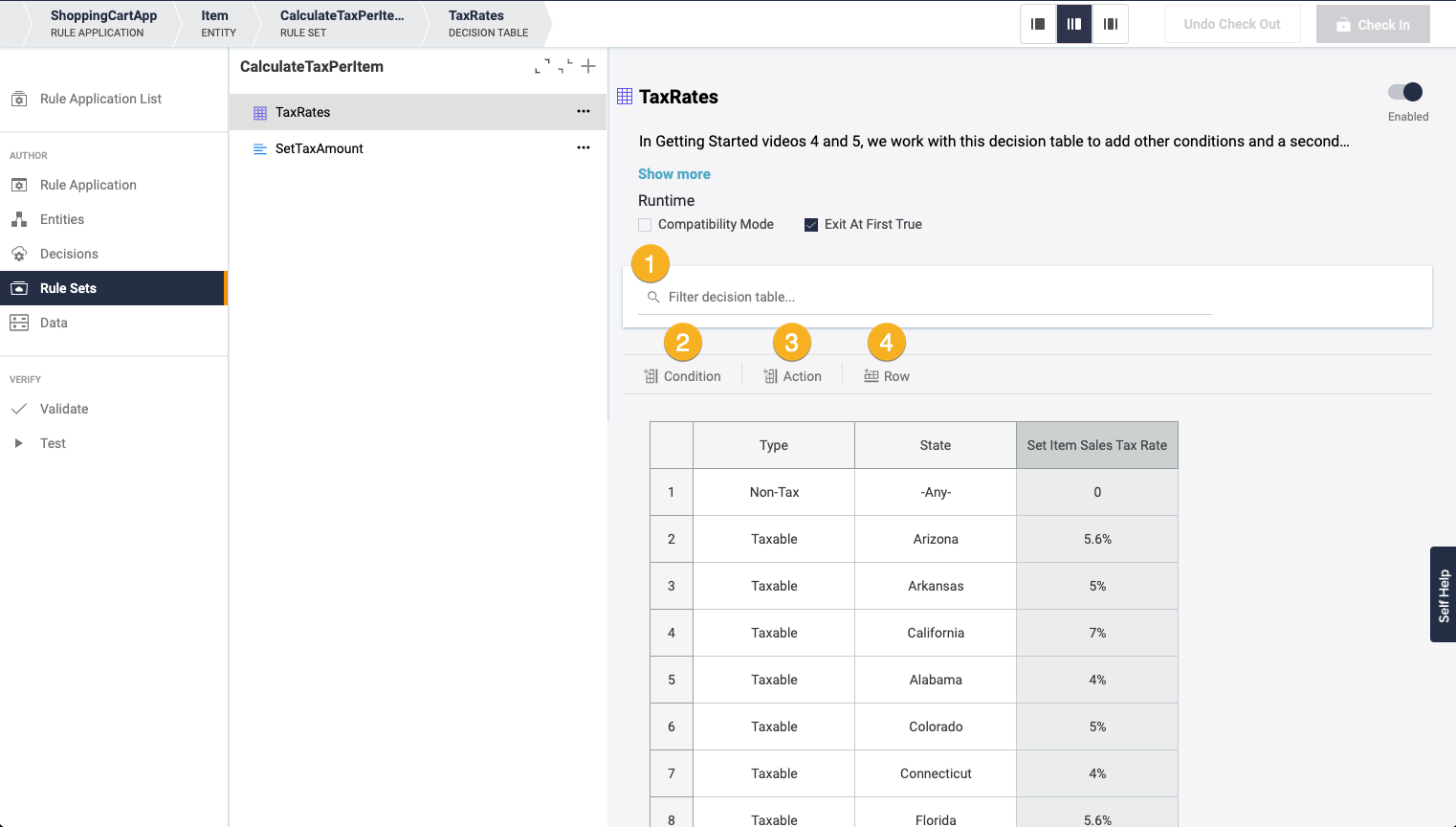
Task: Uncheck Exit At First True
Action: [x=811, y=225]
